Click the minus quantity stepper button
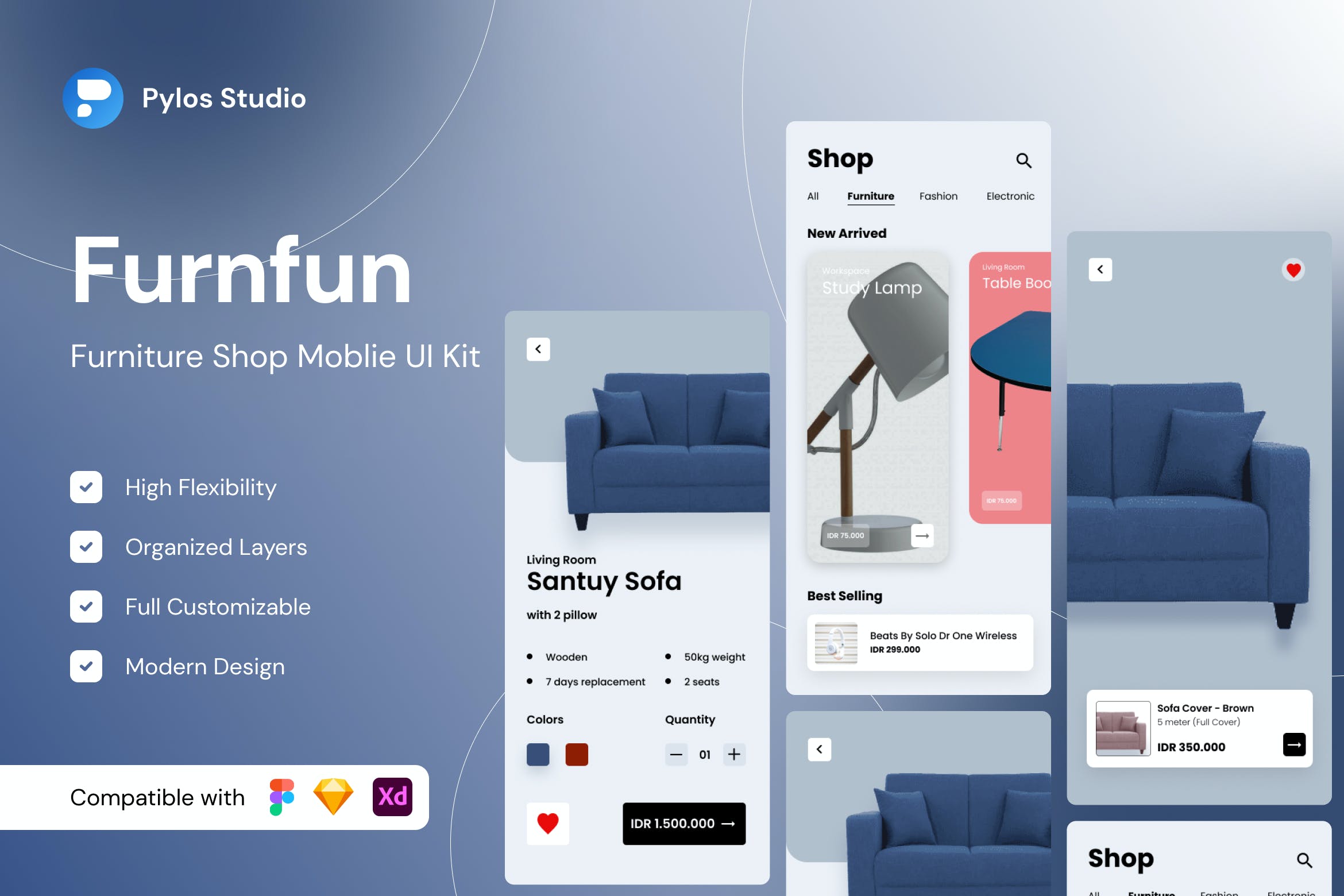Viewport: 1344px width, 896px height. click(676, 754)
